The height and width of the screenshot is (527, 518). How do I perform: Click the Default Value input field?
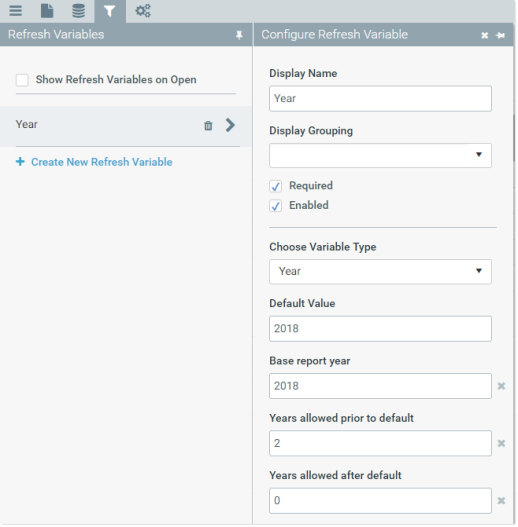pos(380,329)
